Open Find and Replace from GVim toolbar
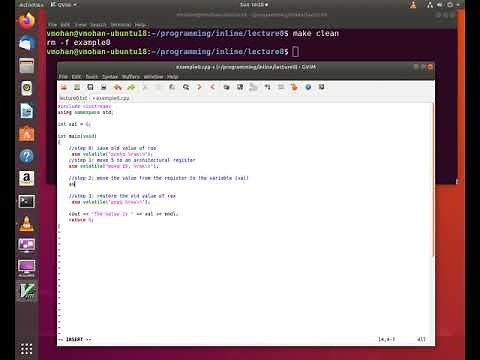480x360 pixels. coord(186,87)
